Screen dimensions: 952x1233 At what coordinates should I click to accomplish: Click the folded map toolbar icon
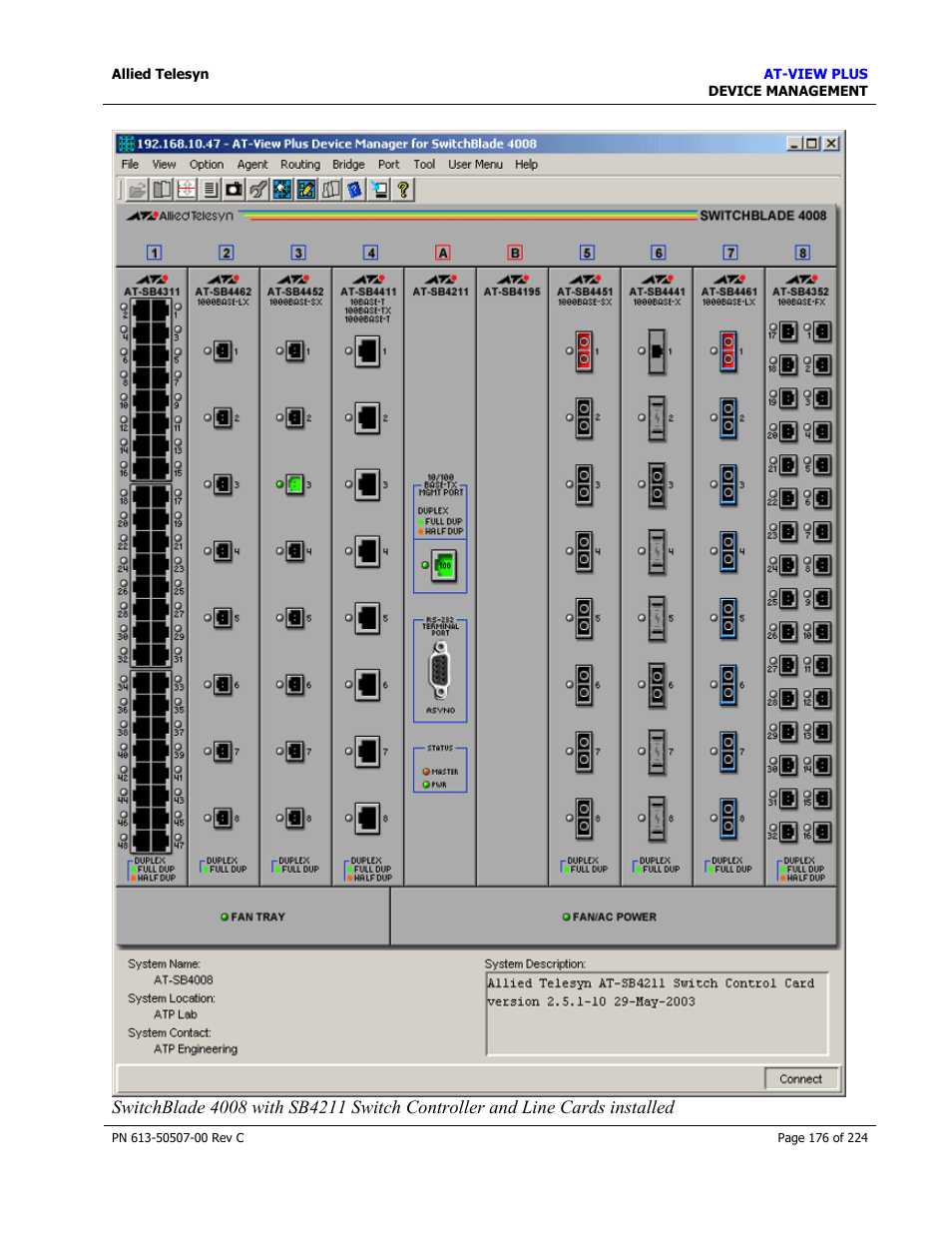coord(330,190)
